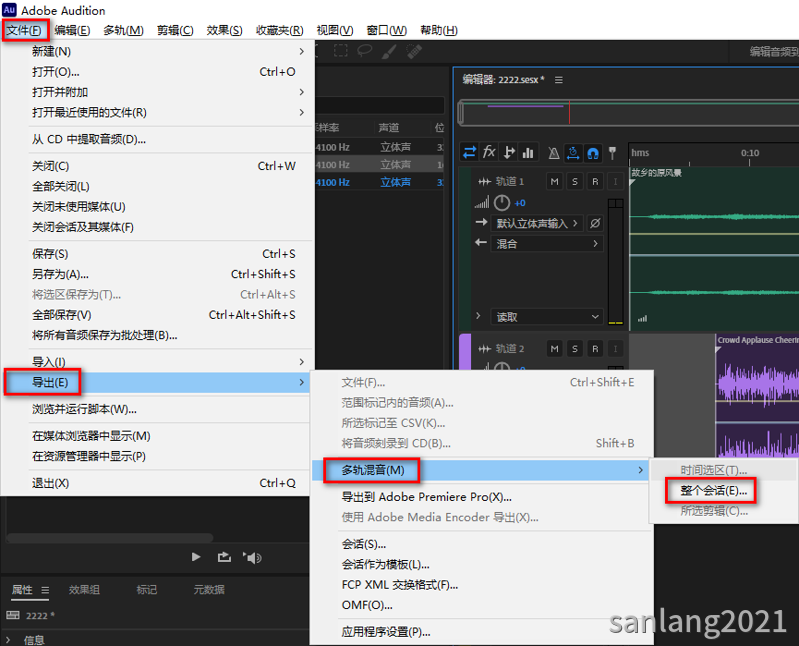799x646 pixels.
Task: Solo 轨道 2 with S button
Action: tap(575, 348)
